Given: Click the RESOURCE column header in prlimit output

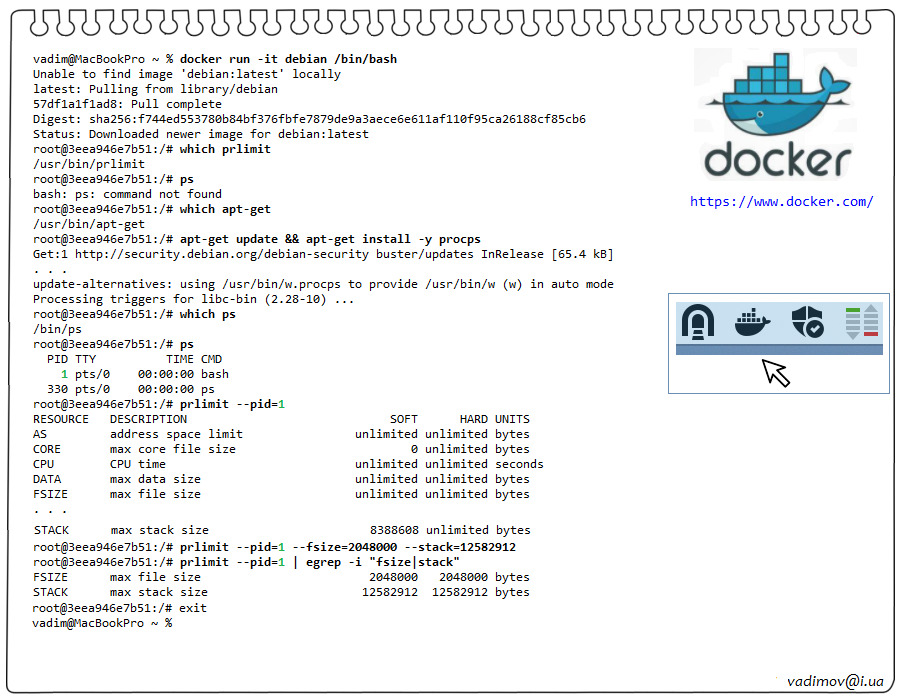Looking at the screenshot, I should click(x=61, y=419).
